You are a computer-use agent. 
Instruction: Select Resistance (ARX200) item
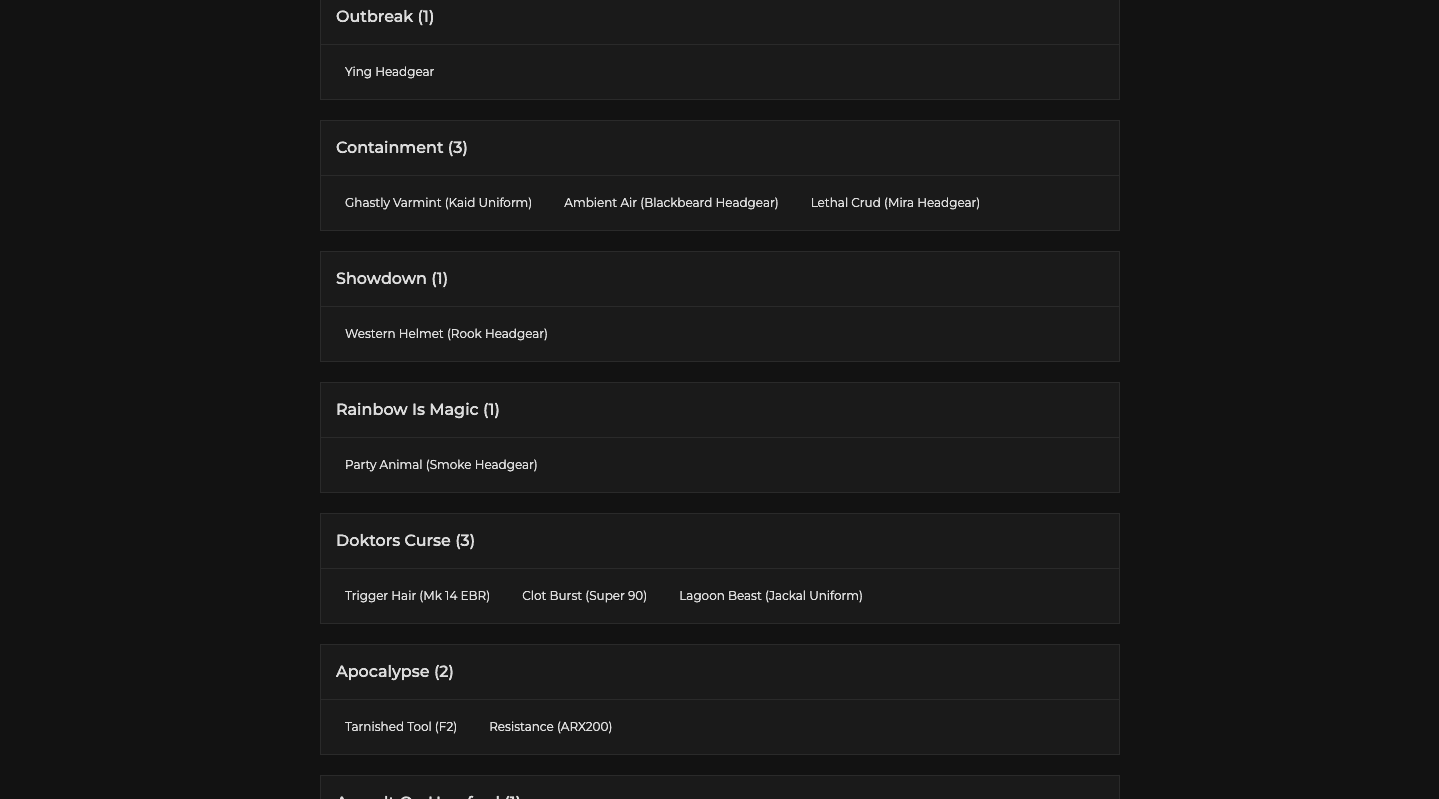pos(550,727)
